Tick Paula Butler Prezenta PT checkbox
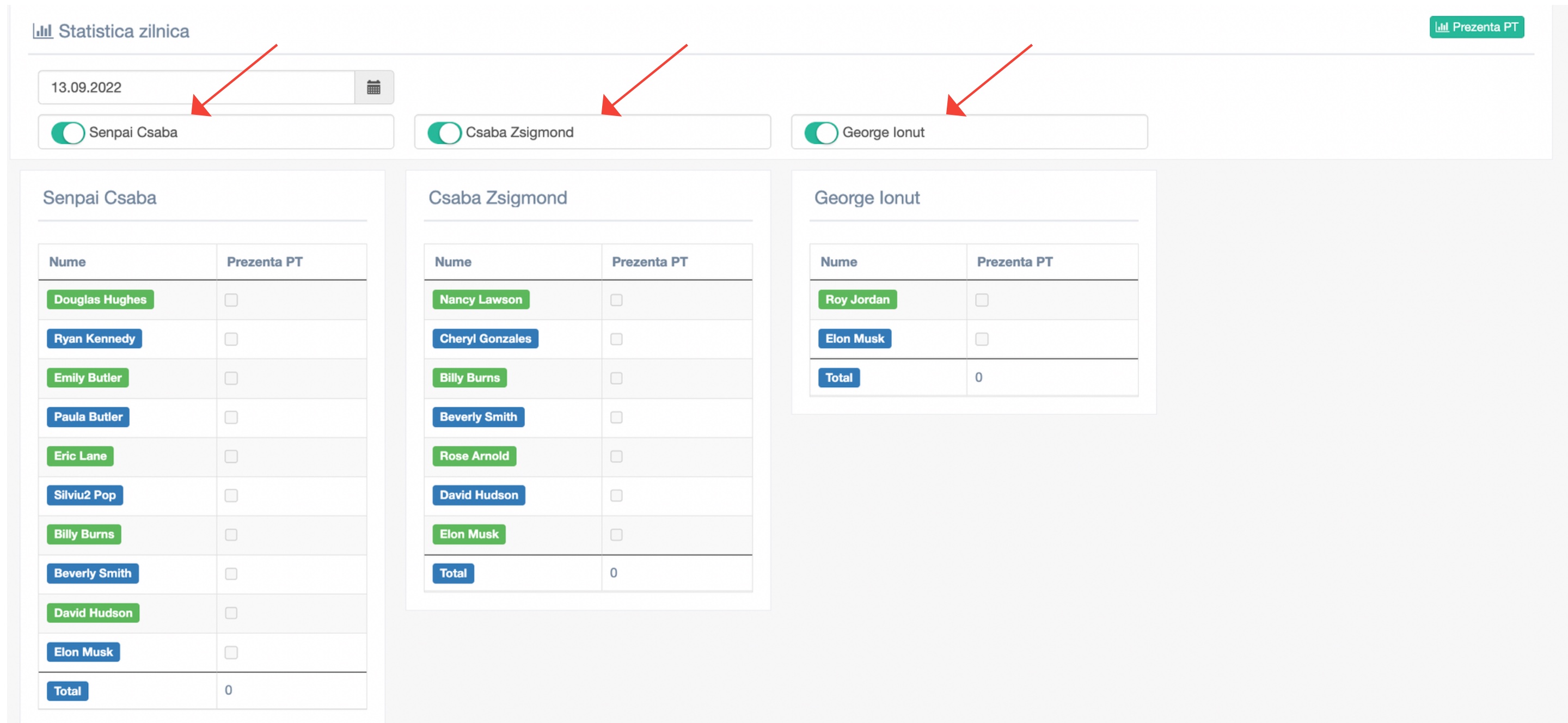1568x723 pixels. pyautogui.click(x=231, y=418)
